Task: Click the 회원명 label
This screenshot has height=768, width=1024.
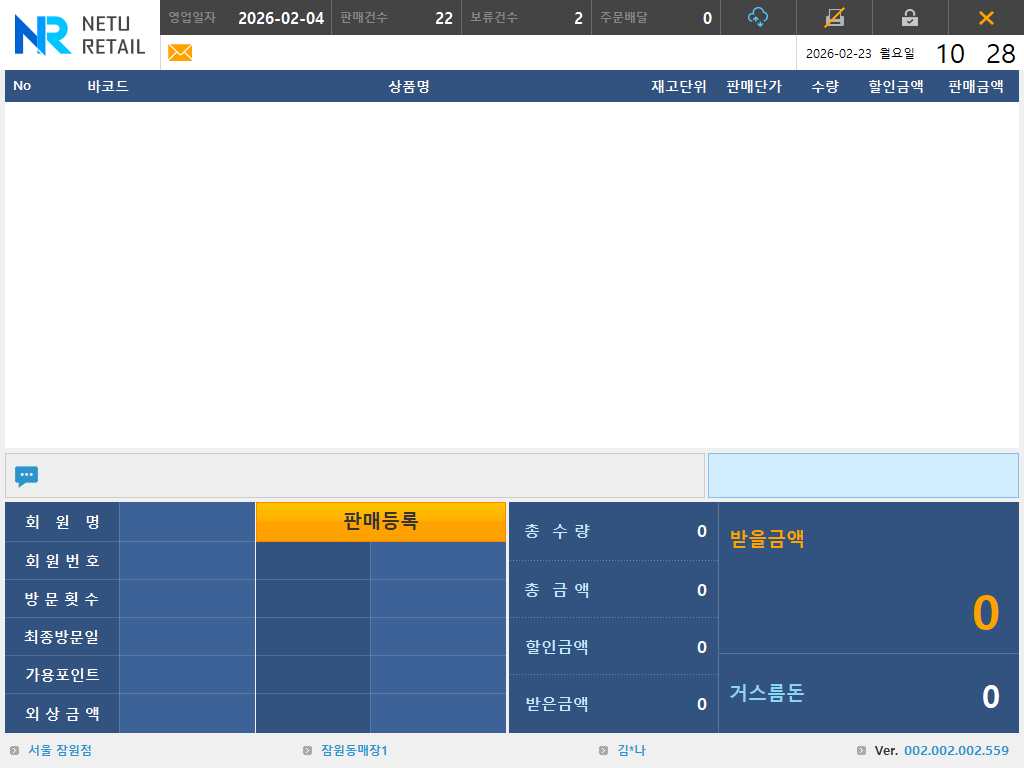Action: click(62, 522)
